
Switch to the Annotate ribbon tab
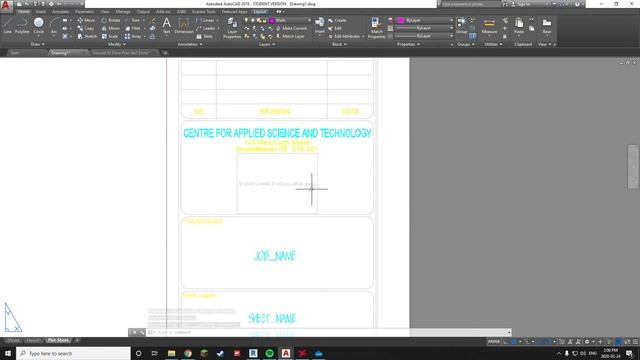point(60,12)
